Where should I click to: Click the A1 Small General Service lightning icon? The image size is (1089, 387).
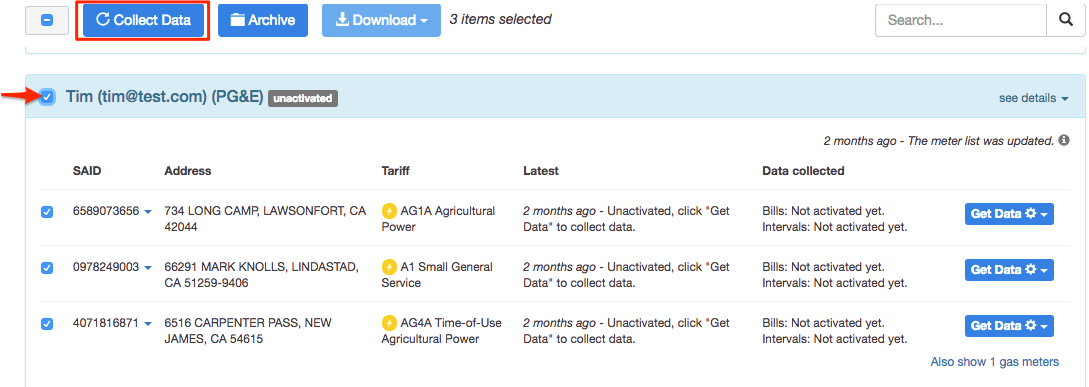(x=389, y=267)
